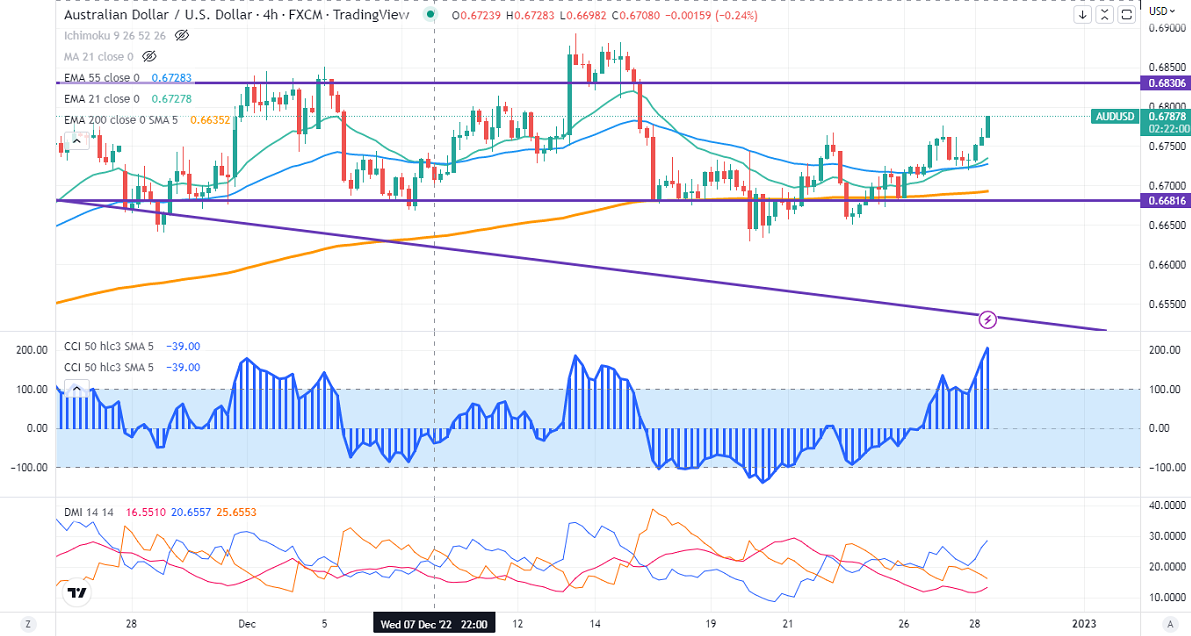The height and width of the screenshot is (636, 1191).
Task: Select the second CCI 50 hlc3 SMA 5 legend
Action: coord(109,367)
